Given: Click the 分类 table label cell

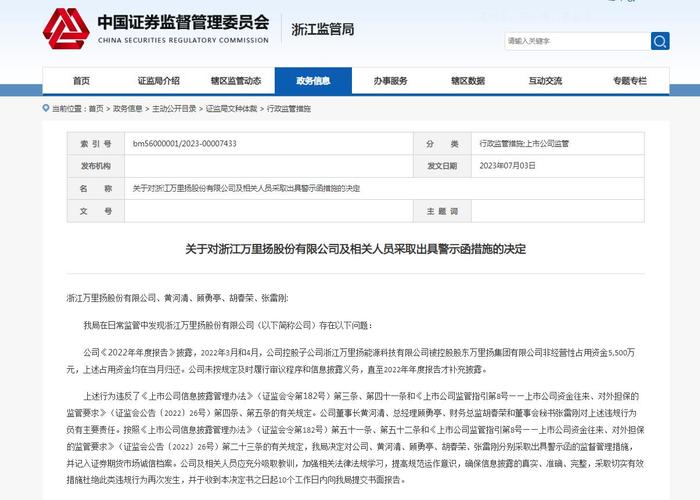Looking at the screenshot, I should coord(442,144).
